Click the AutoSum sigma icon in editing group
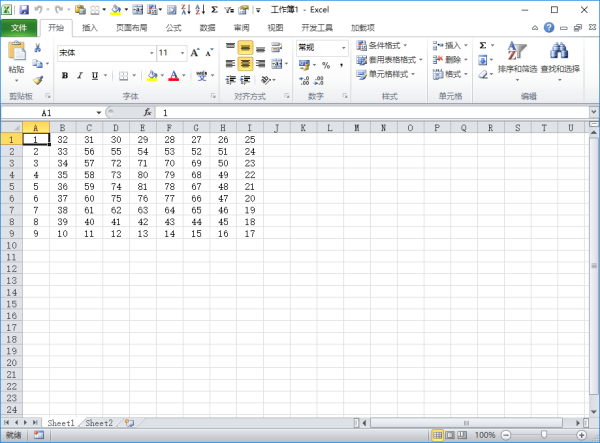 (483, 45)
